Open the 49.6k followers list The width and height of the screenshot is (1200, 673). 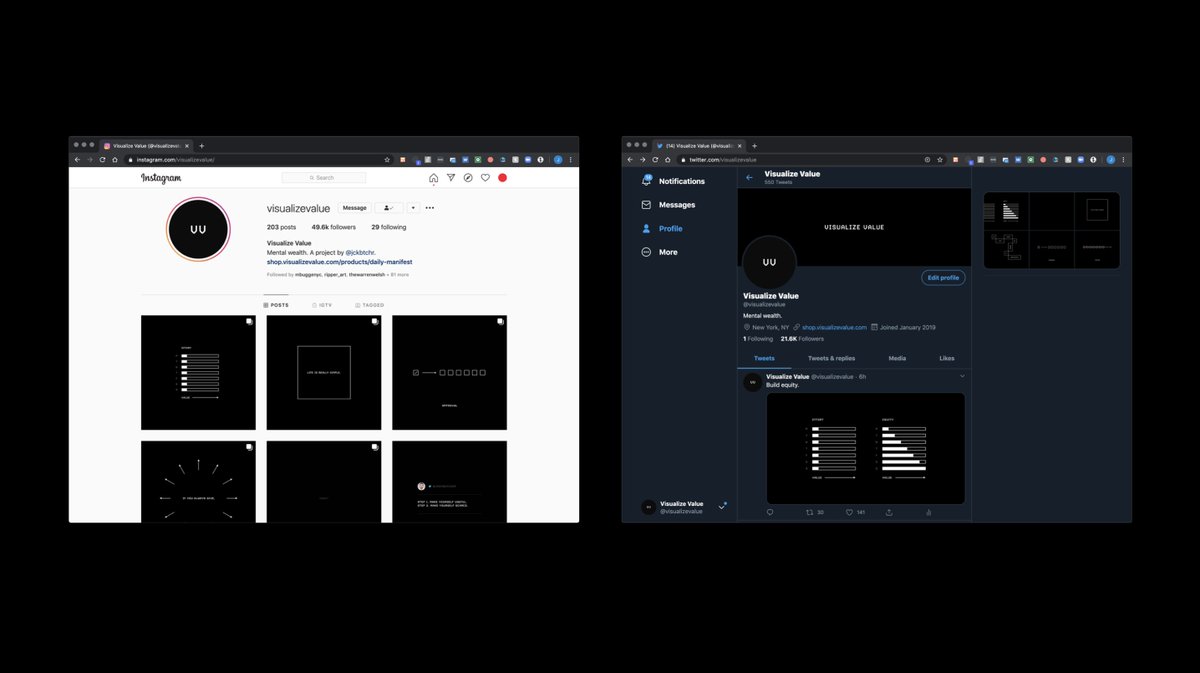[x=334, y=227]
